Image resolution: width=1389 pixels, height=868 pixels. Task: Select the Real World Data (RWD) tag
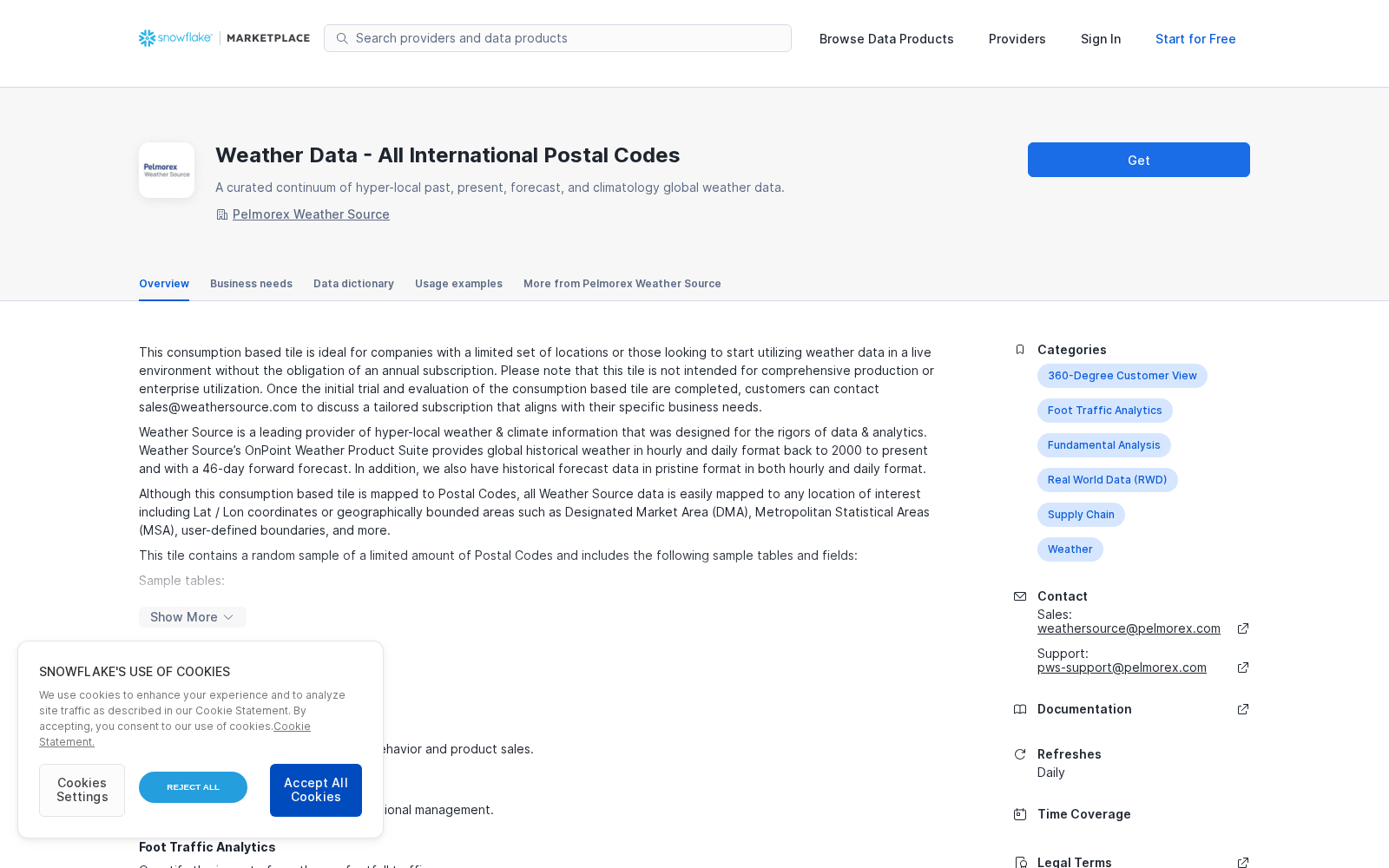[x=1108, y=480]
